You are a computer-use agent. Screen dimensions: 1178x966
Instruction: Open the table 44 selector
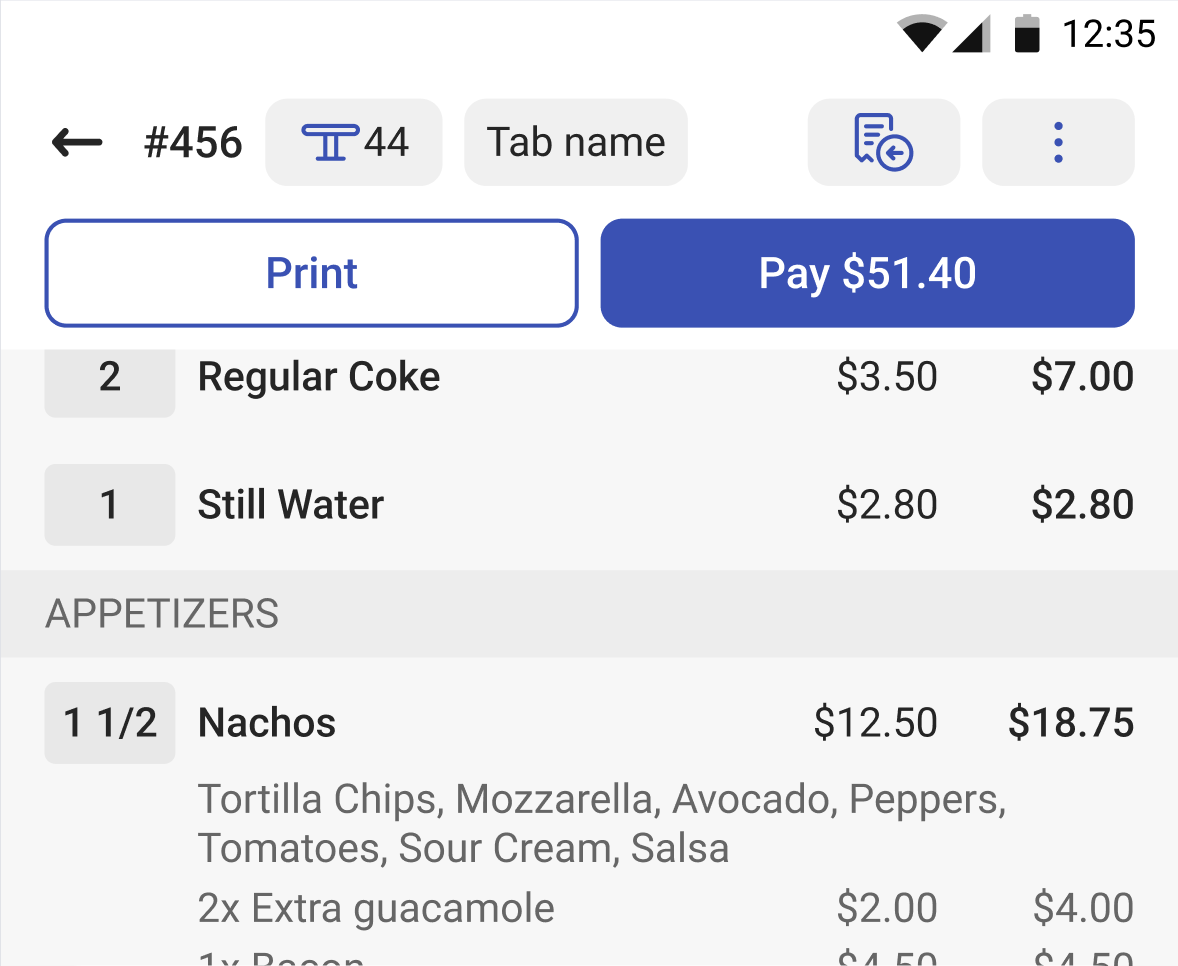[x=353, y=143]
